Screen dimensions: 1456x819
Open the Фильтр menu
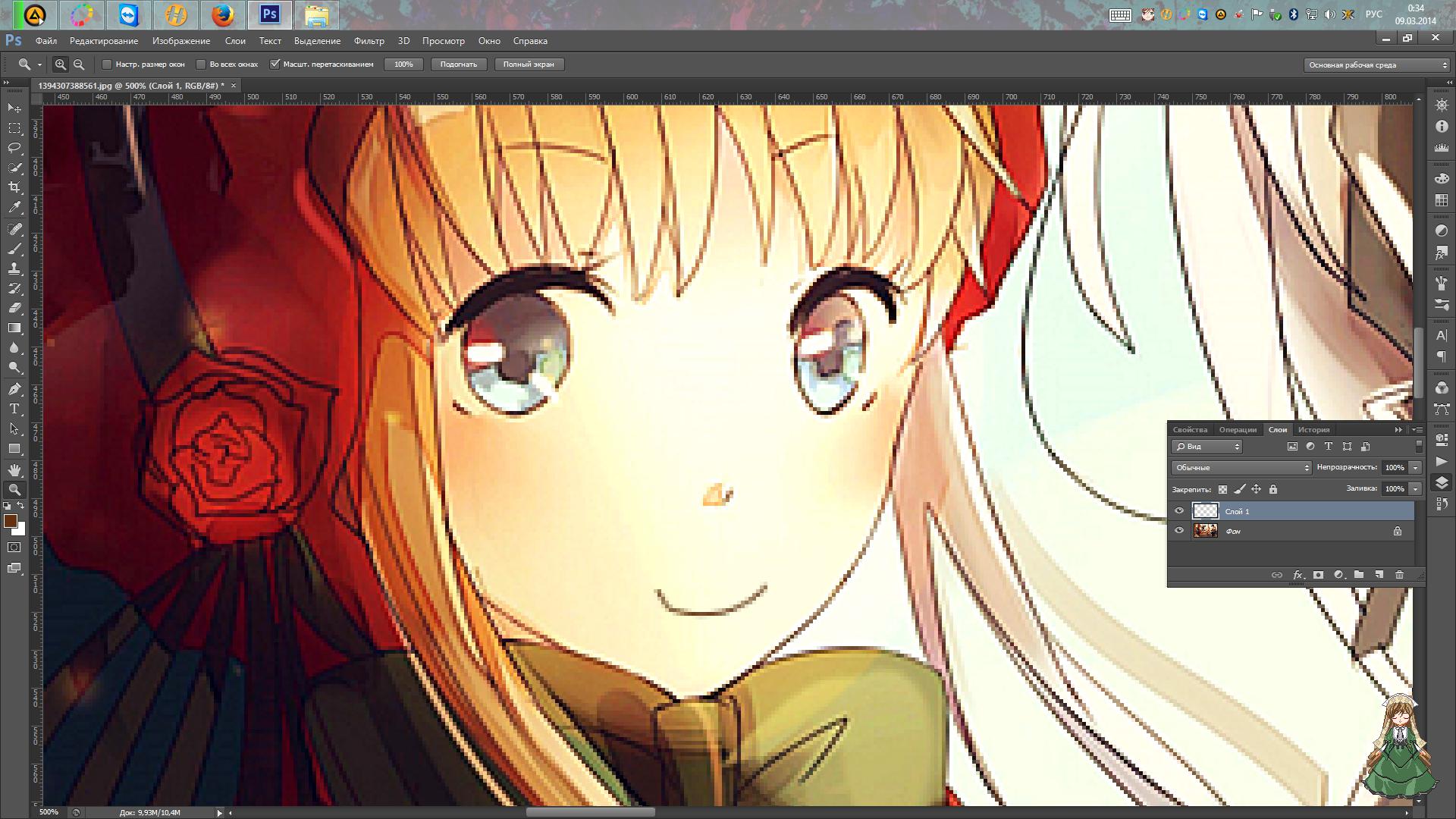369,41
